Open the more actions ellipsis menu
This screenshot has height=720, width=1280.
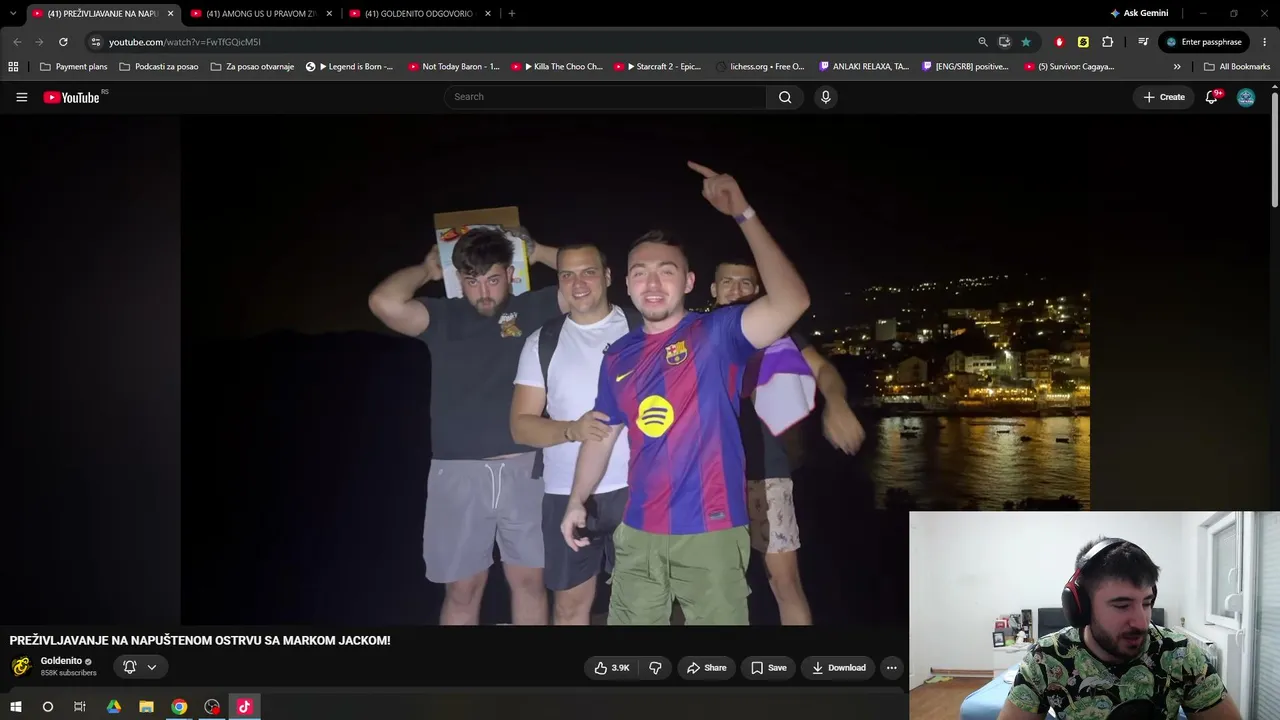point(891,668)
